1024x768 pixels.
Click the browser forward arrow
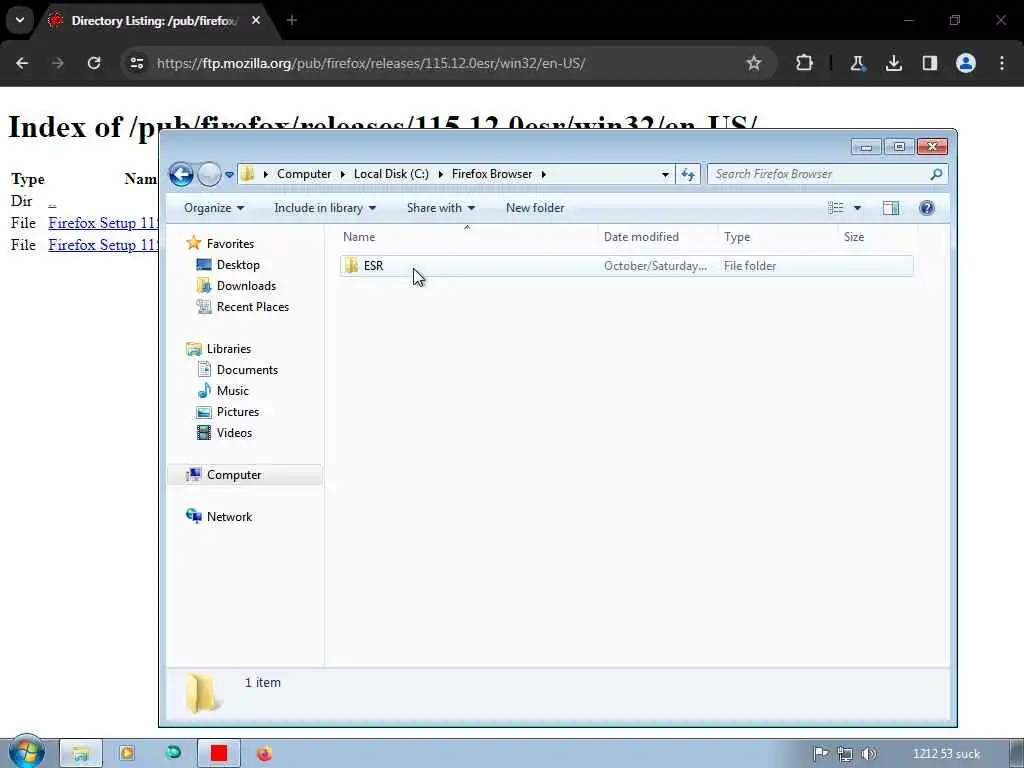[58, 63]
